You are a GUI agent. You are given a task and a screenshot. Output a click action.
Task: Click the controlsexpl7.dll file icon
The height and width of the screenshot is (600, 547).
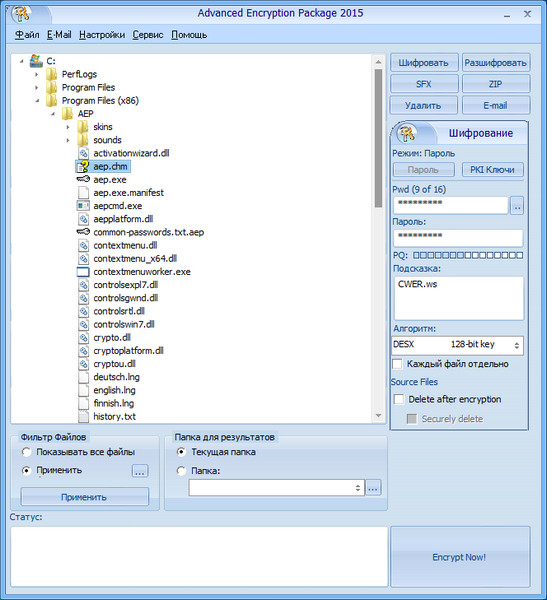click(x=83, y=285)
